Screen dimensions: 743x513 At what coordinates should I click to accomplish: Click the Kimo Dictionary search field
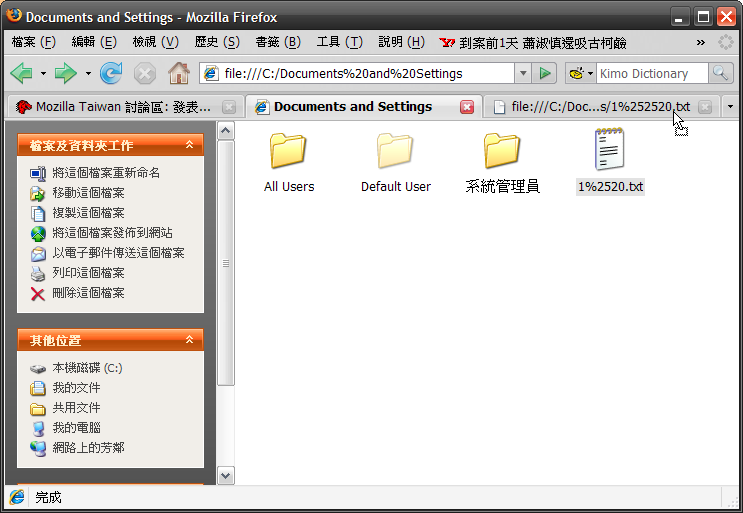point(652,73)
